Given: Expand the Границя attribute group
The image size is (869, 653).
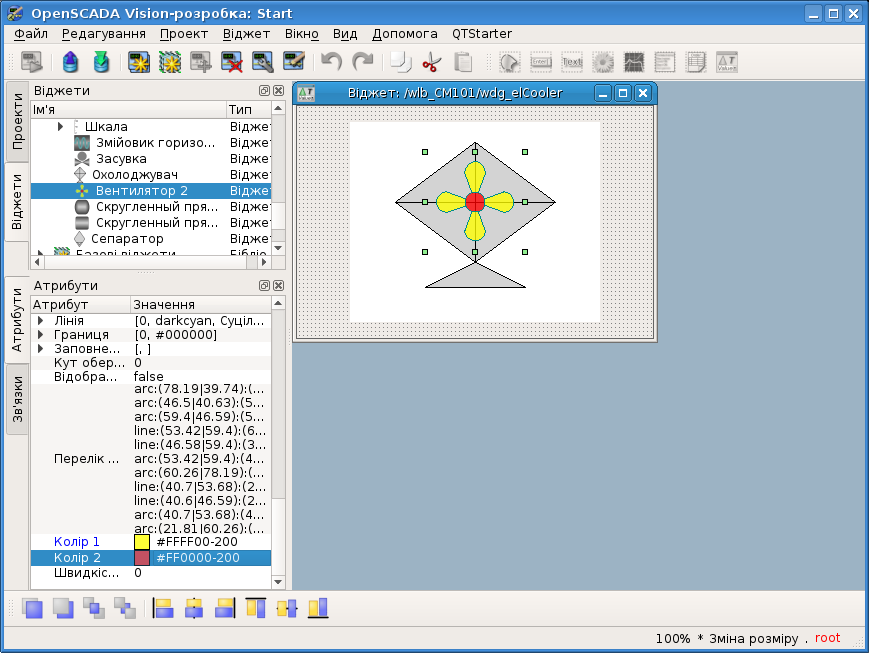Looking at the screenshot, I should (41, 335).
